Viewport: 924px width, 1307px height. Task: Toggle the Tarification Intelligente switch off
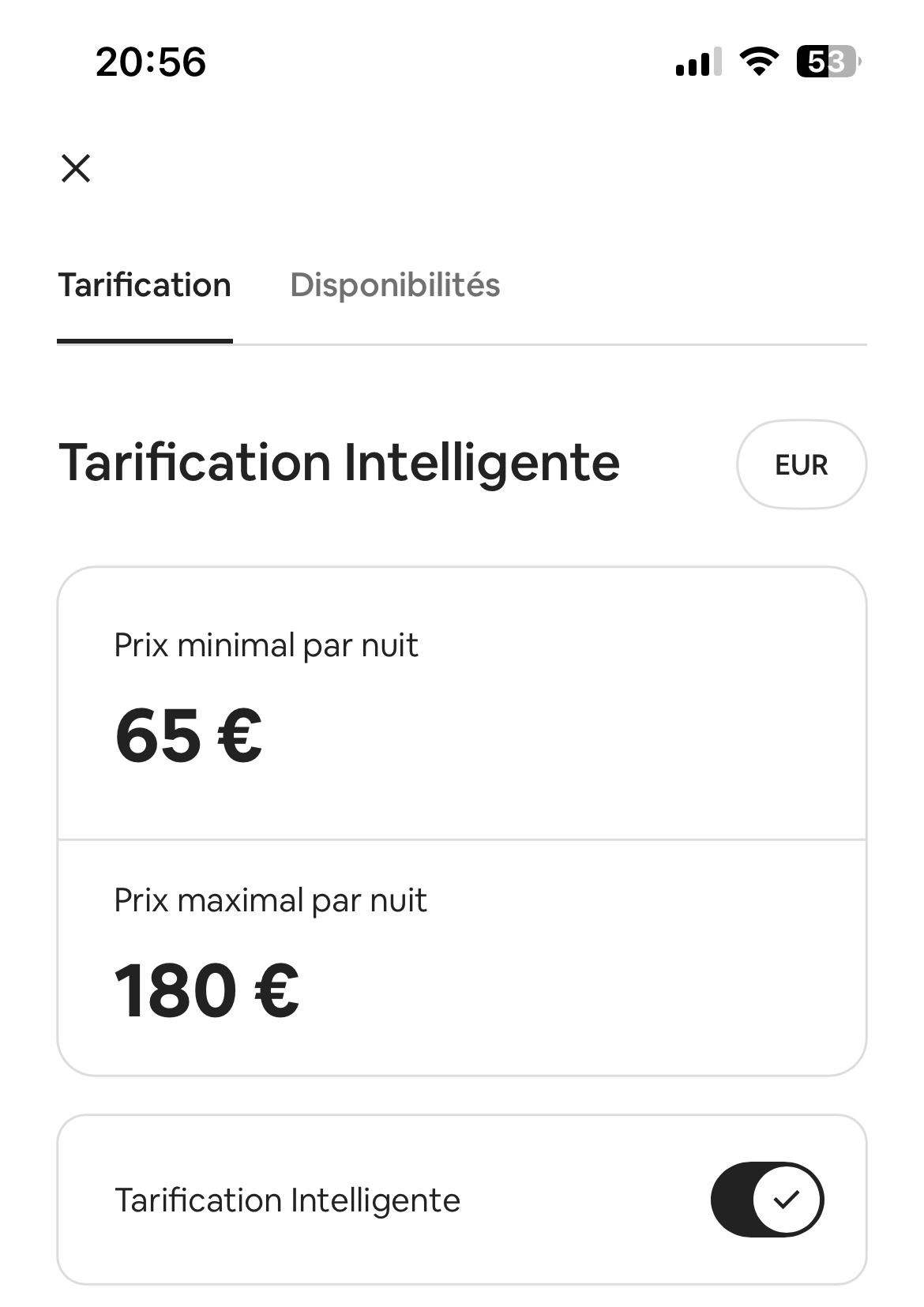[x=767, y=1200]
